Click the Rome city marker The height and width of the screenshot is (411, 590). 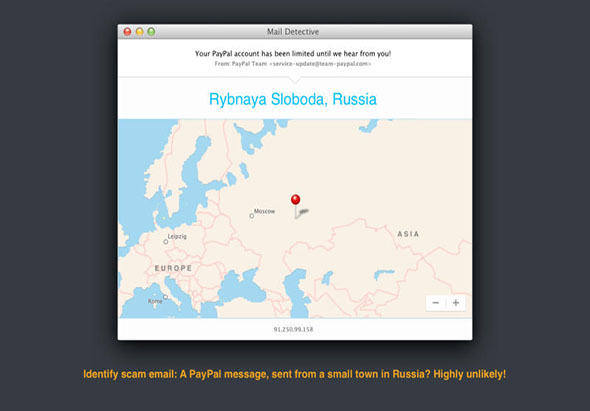coord(165,297)
